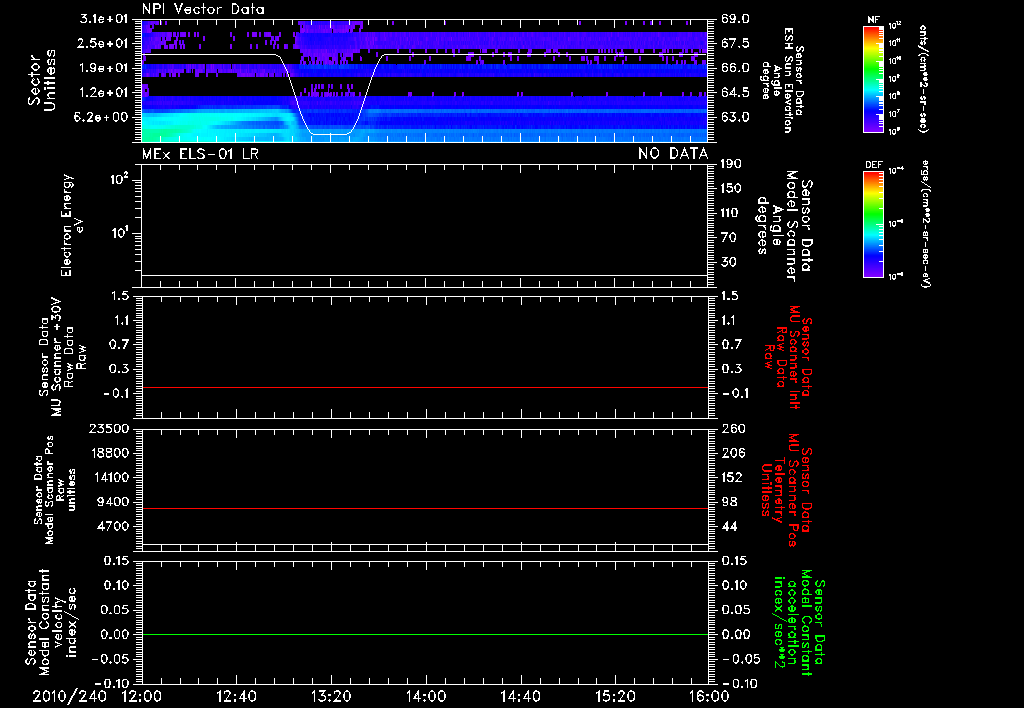Click the 'cnts/(cm**2-sr-sec)' units label

923,78
